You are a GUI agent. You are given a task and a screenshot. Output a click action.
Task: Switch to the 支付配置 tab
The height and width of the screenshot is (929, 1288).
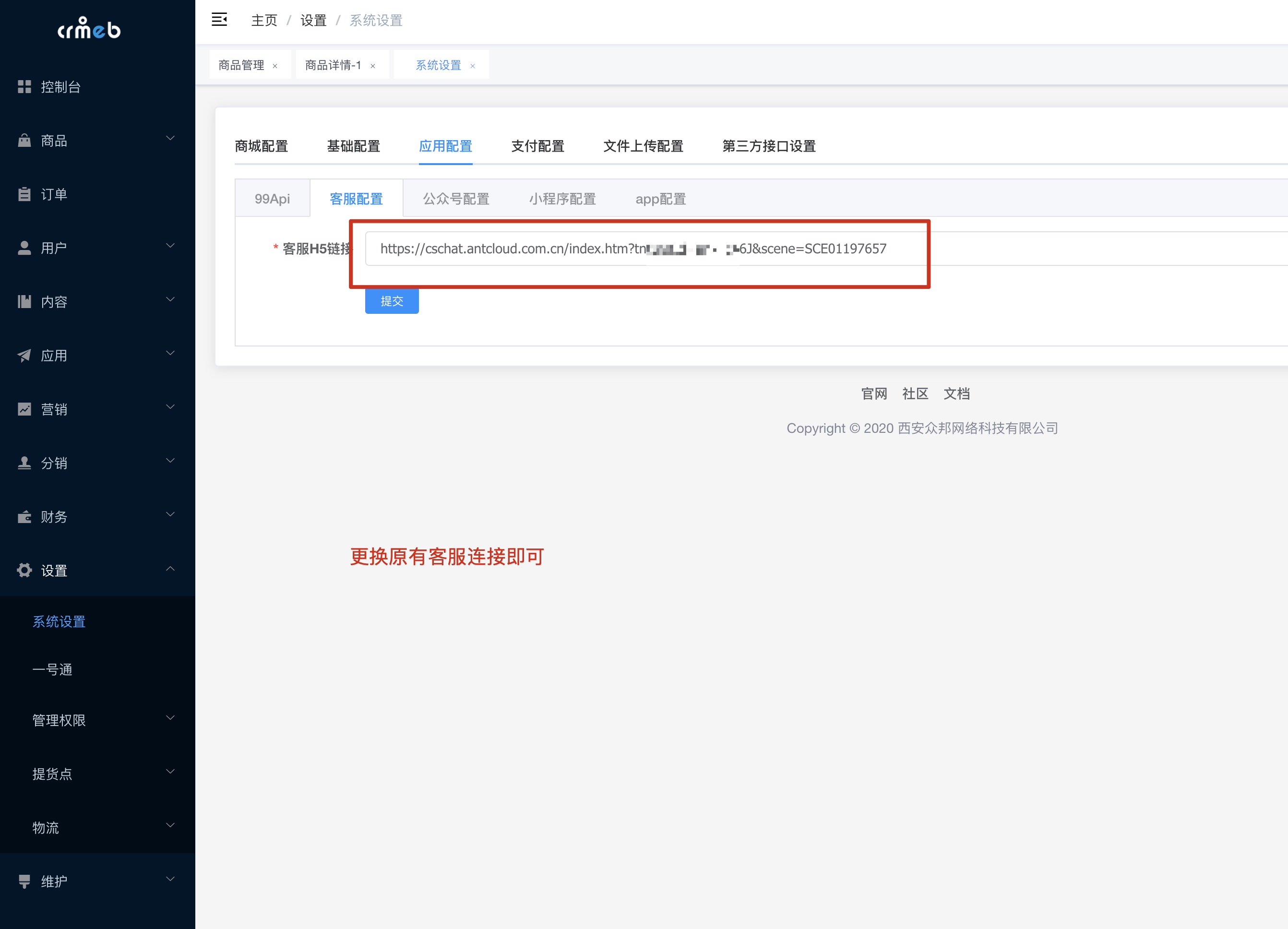[x=538, y=146]
